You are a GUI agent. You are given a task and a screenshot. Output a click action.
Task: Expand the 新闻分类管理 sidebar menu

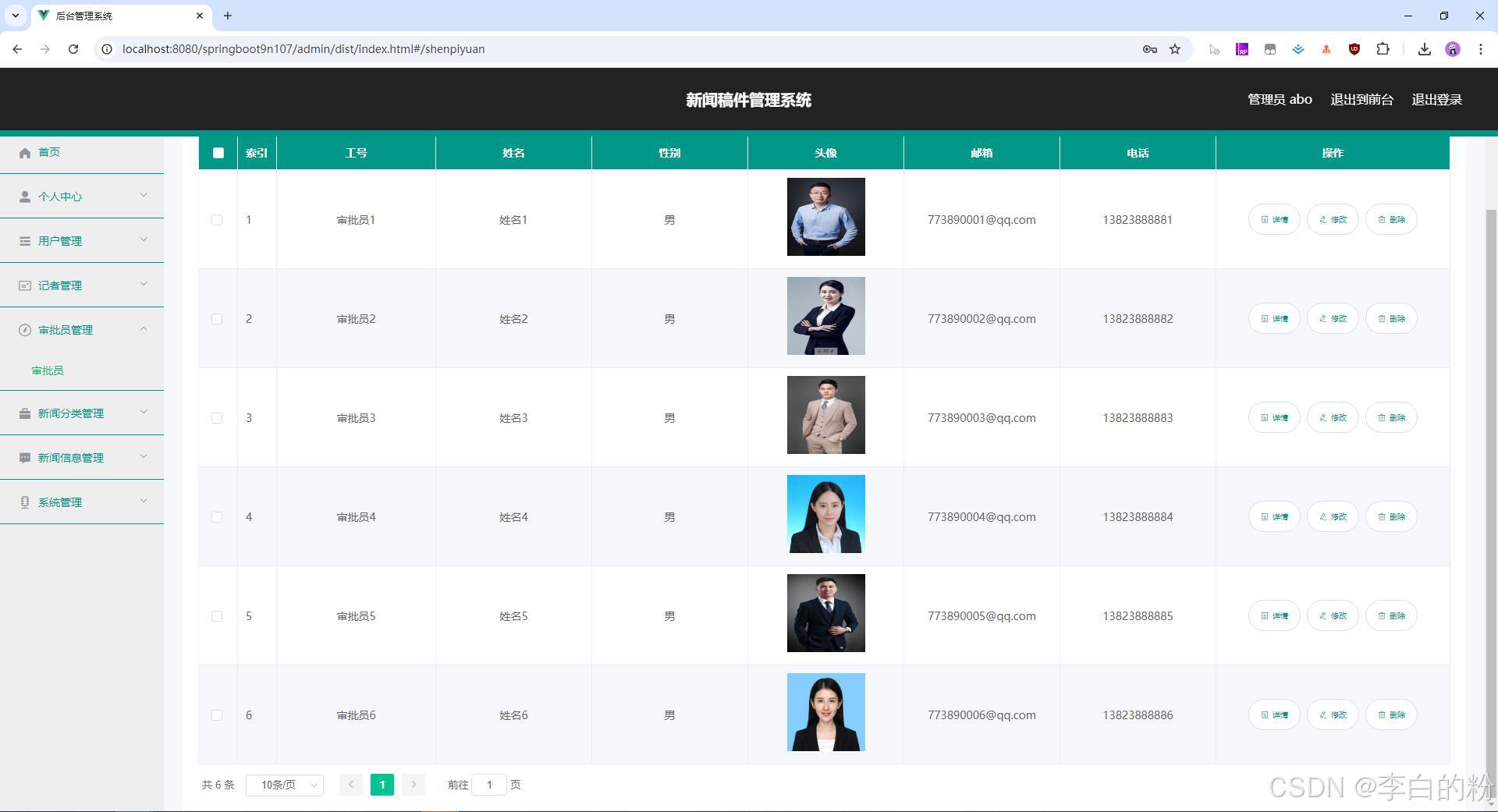82,413
